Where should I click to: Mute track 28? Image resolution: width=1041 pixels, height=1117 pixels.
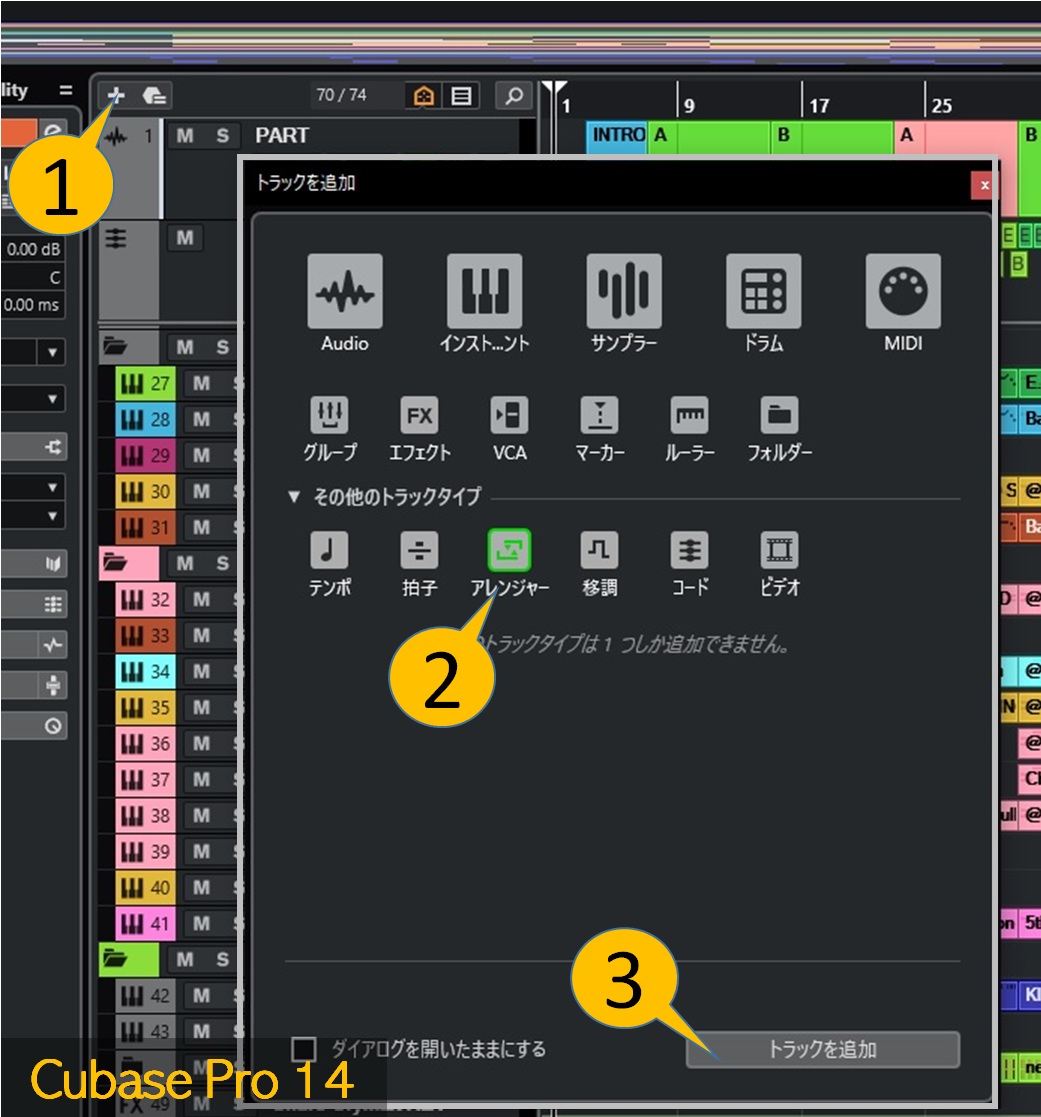(x=202, y=420)
